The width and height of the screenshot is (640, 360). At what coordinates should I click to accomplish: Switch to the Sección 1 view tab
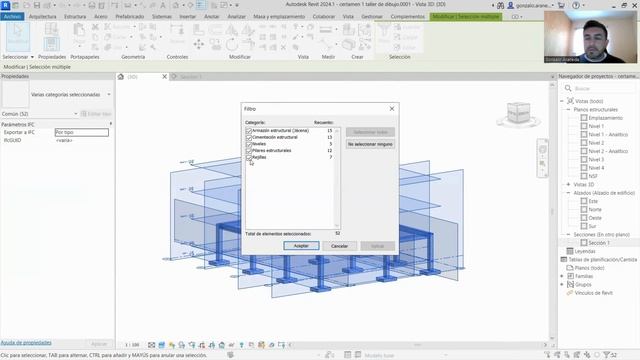[191, 77]
